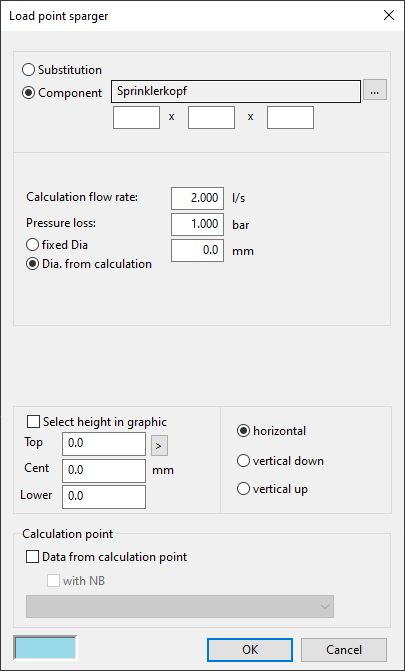The height and width of the screenshot is (671, 405).
Task: Open the light blue color swatch
Action: click(45, 647)
